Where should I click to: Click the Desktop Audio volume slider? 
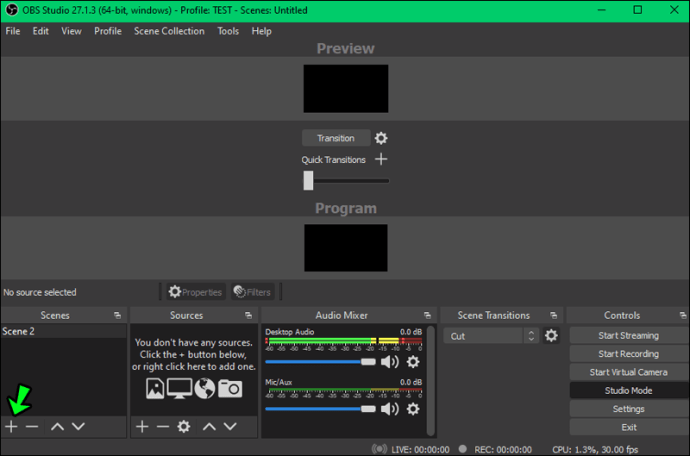tap(320, 362)
